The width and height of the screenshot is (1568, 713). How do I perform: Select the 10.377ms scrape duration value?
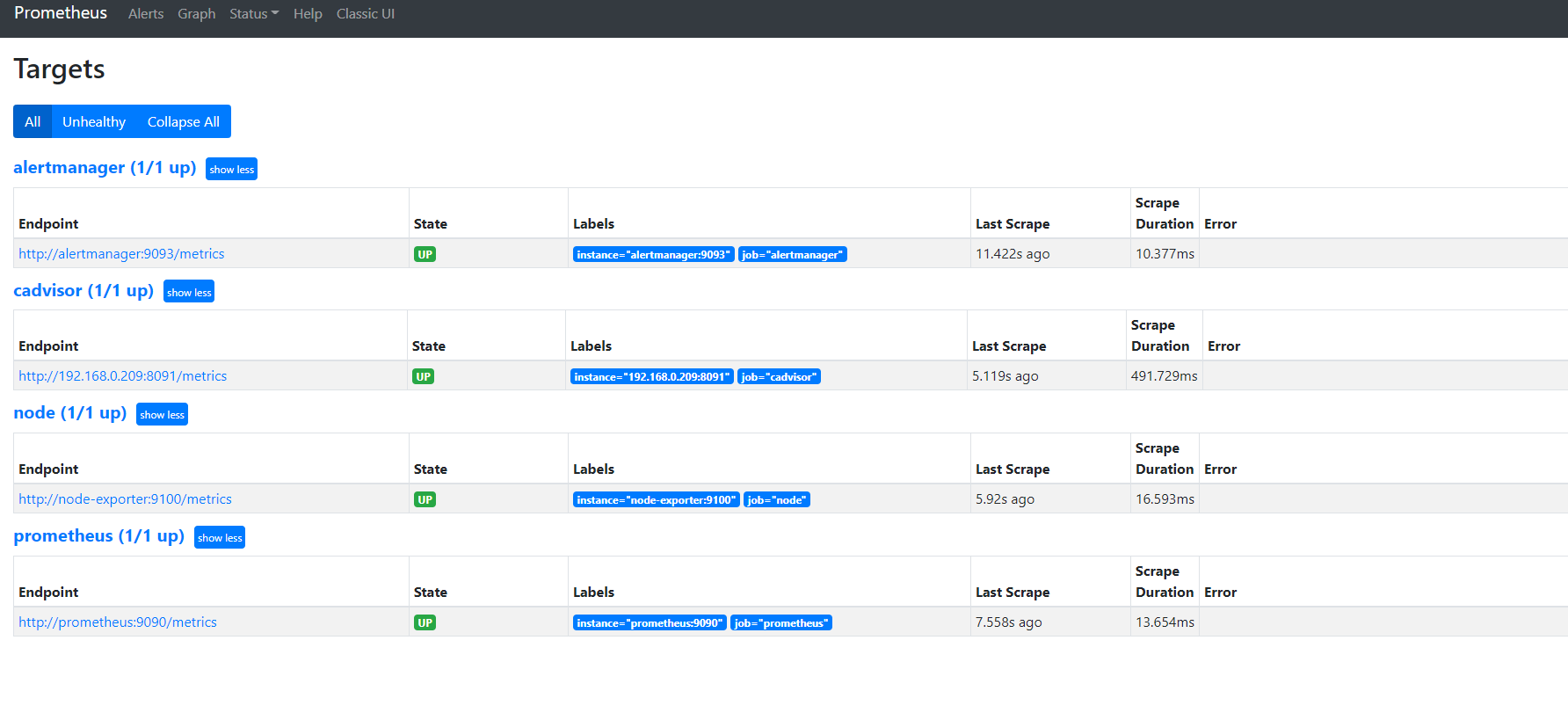point(1165,253)
